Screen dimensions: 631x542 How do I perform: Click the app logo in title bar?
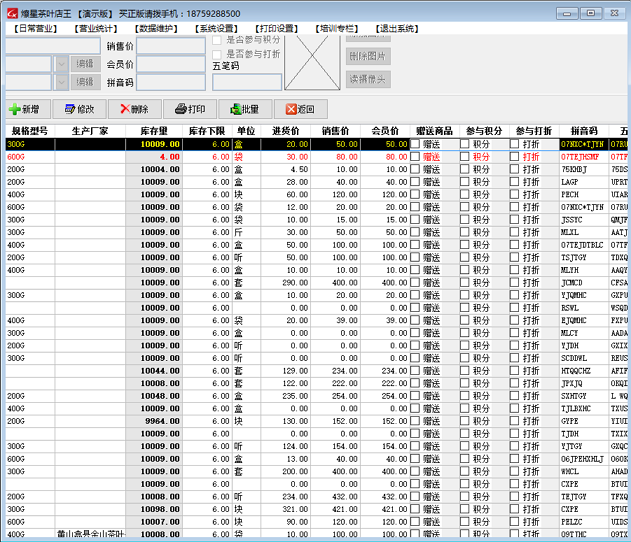click(12, 14)
